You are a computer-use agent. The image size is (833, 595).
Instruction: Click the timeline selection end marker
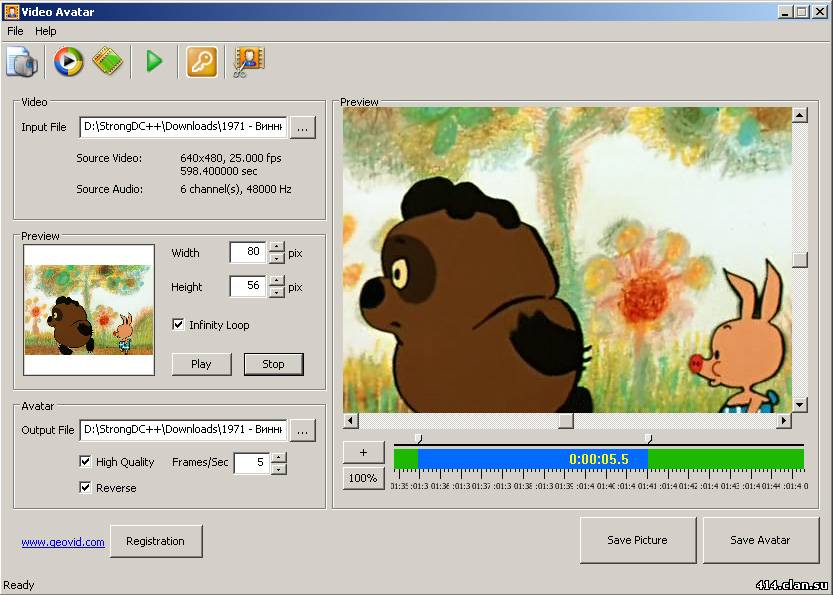point(649,439)
